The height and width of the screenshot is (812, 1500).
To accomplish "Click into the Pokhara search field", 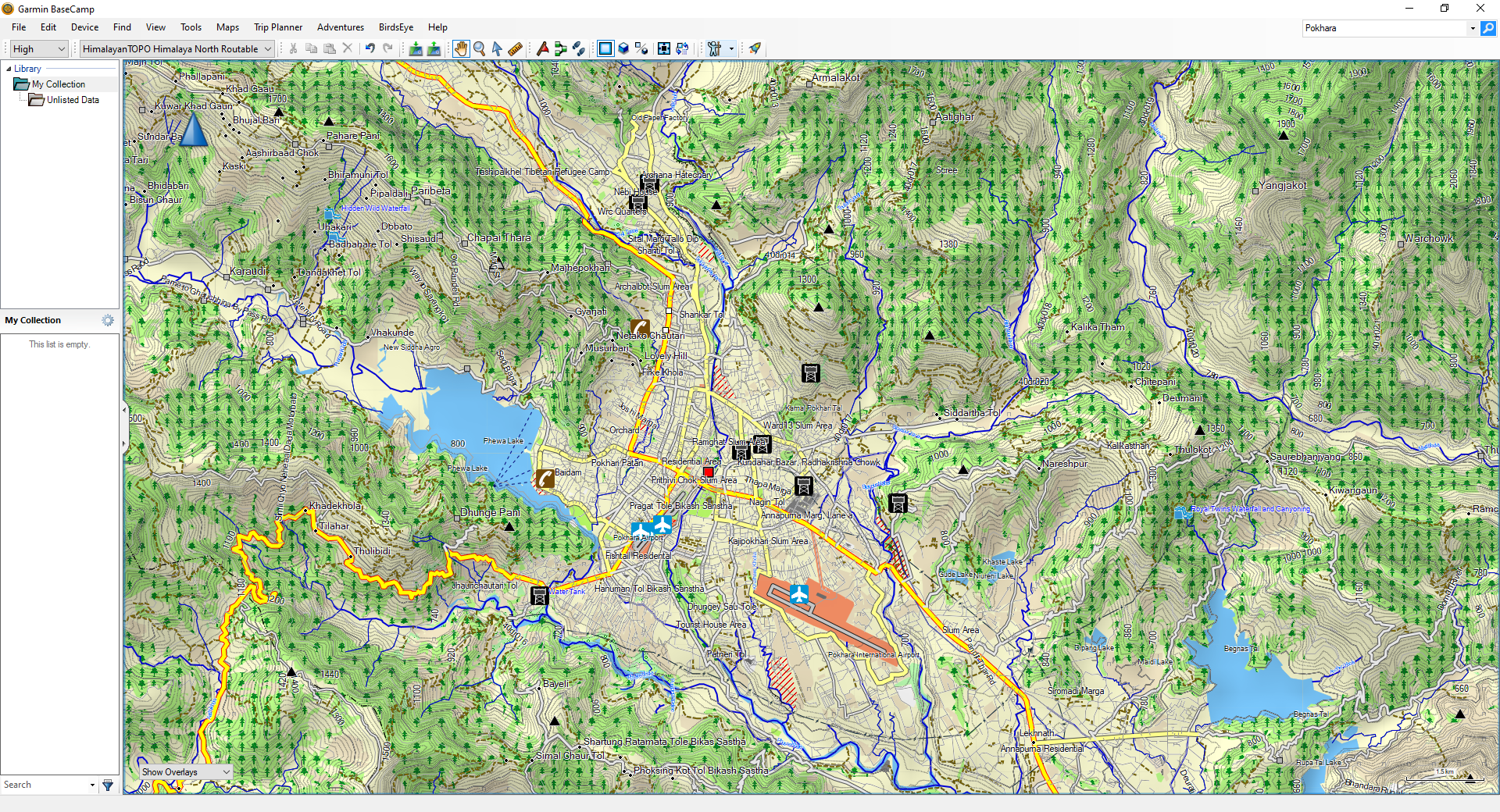I will click(1384, 28).
